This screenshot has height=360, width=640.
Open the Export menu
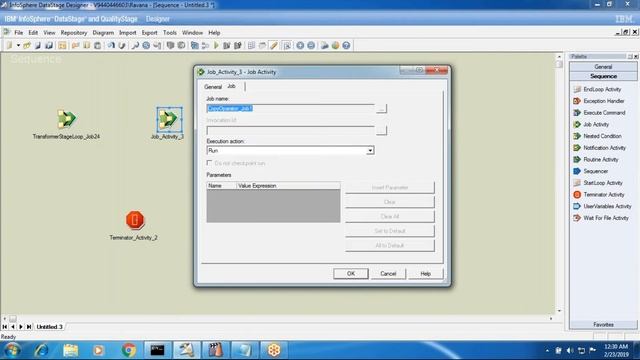[149, 33]
